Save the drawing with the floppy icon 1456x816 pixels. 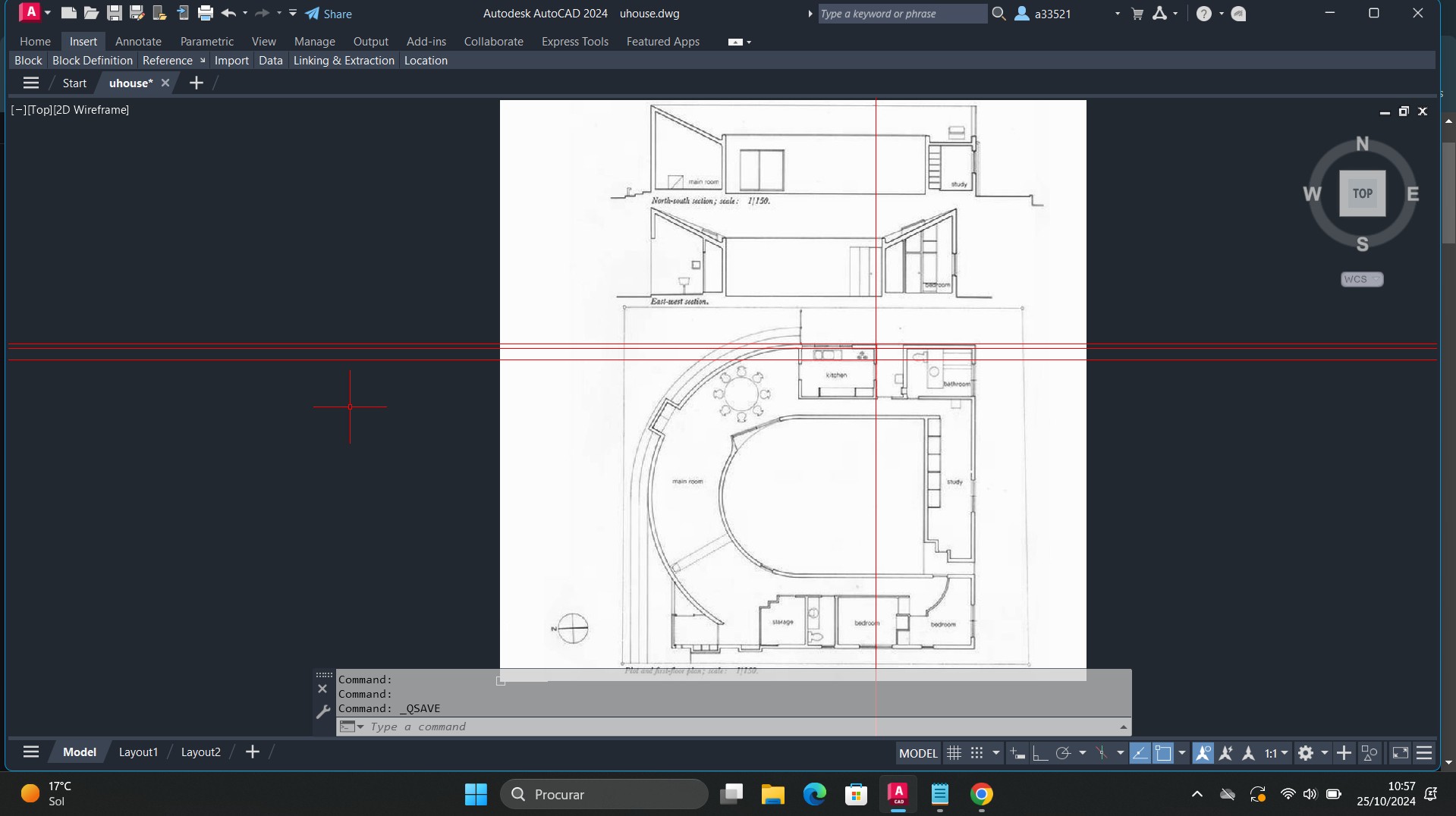tap(114, 13)
